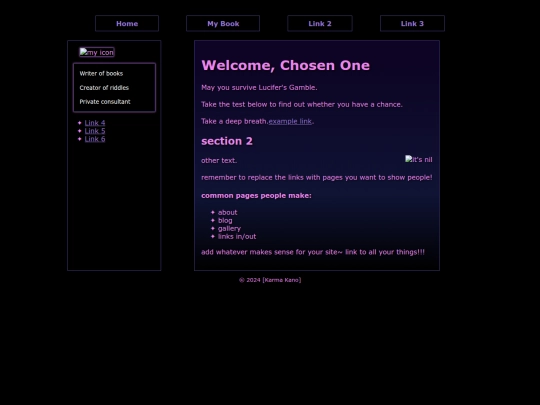Click the 2024 copyright footer text

(270, 280)
